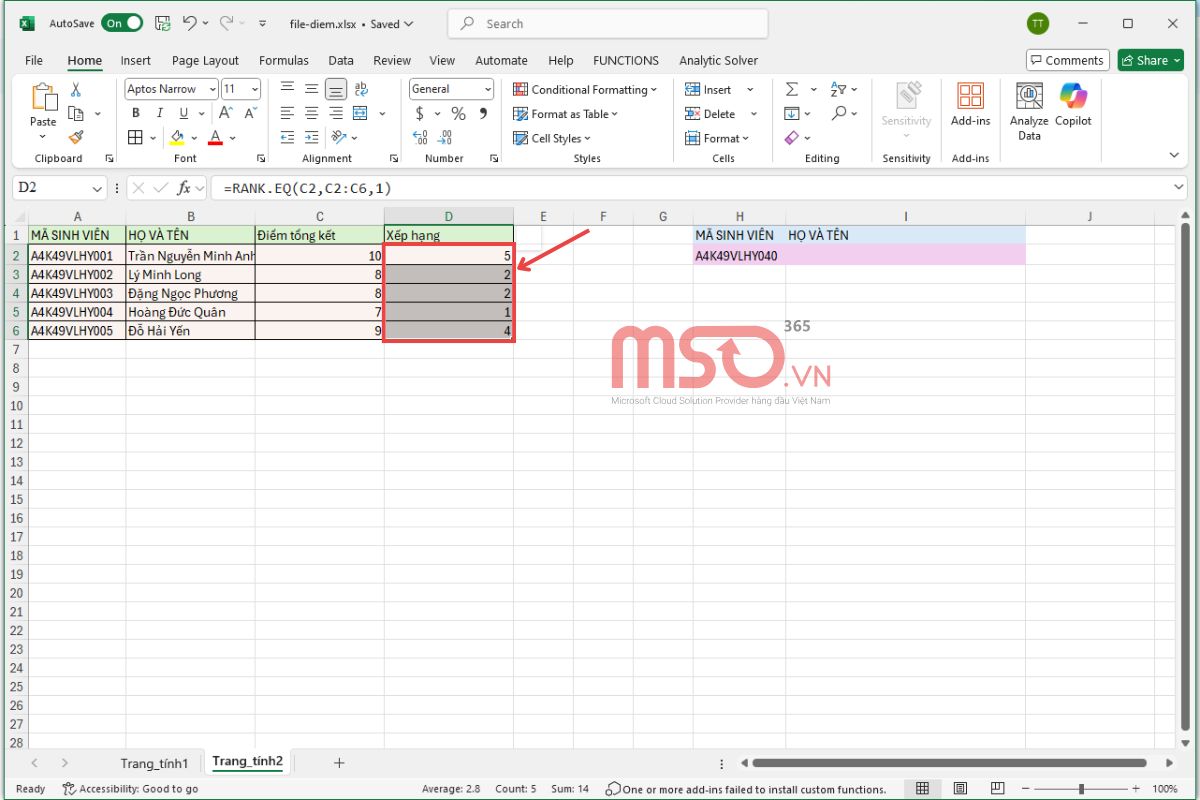Toggle Bottom Align button

[x=336, y=89]
